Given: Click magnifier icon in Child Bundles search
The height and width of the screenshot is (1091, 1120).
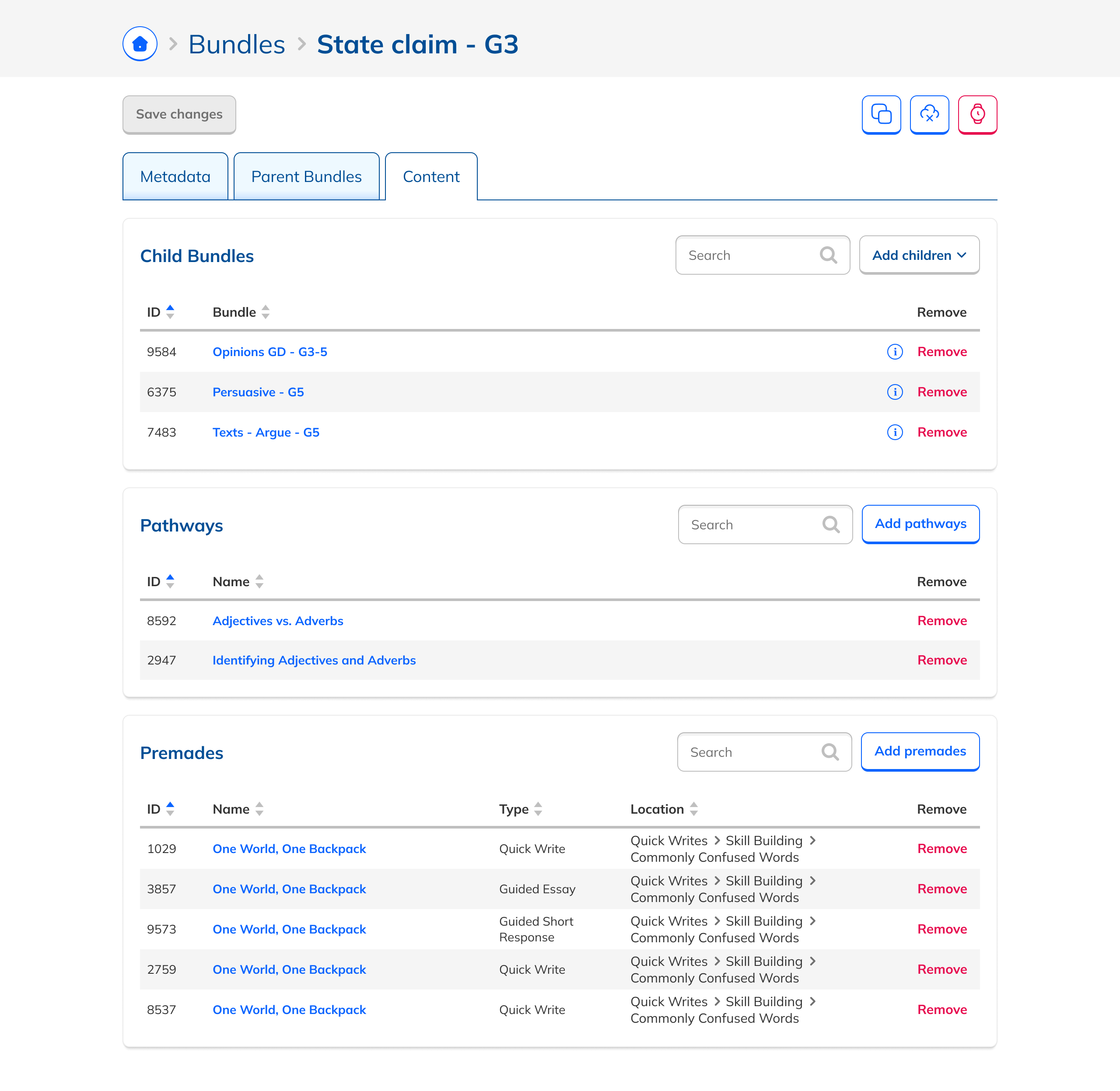Looking at the screenshot, I should pyautogui.click(x=828, y=255).
